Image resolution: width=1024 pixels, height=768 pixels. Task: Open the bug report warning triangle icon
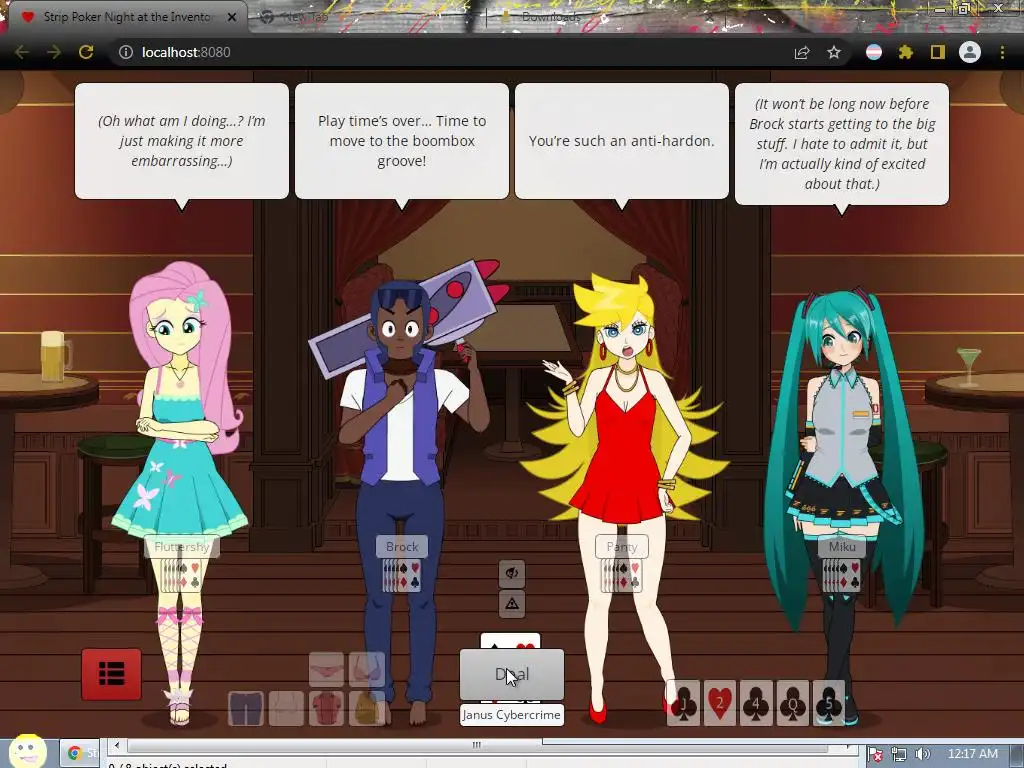click(512, 603)
